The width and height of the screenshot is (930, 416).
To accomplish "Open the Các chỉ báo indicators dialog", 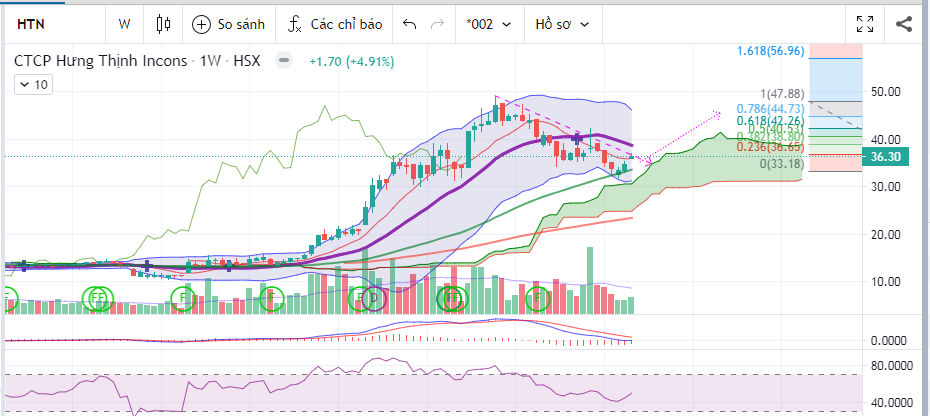I will tap(336, 24).
